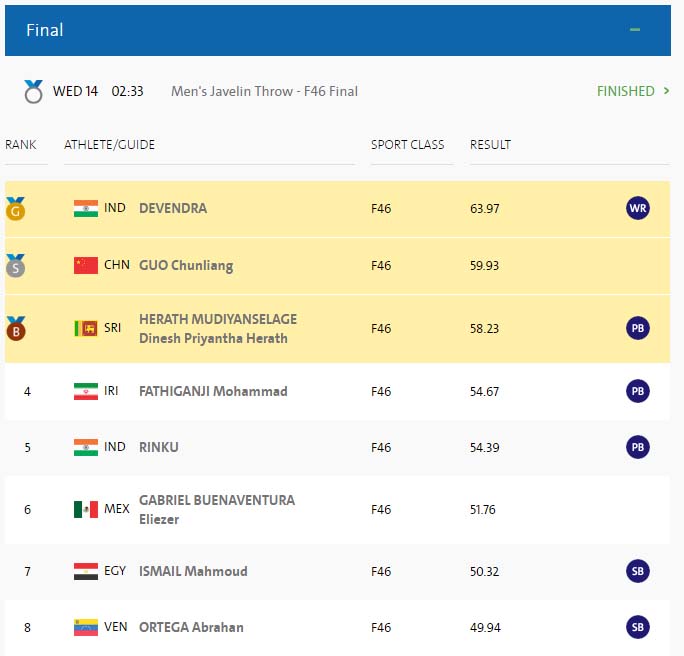Click the gold medal rank icon
The image size is (684, 656).
[15, 209]
